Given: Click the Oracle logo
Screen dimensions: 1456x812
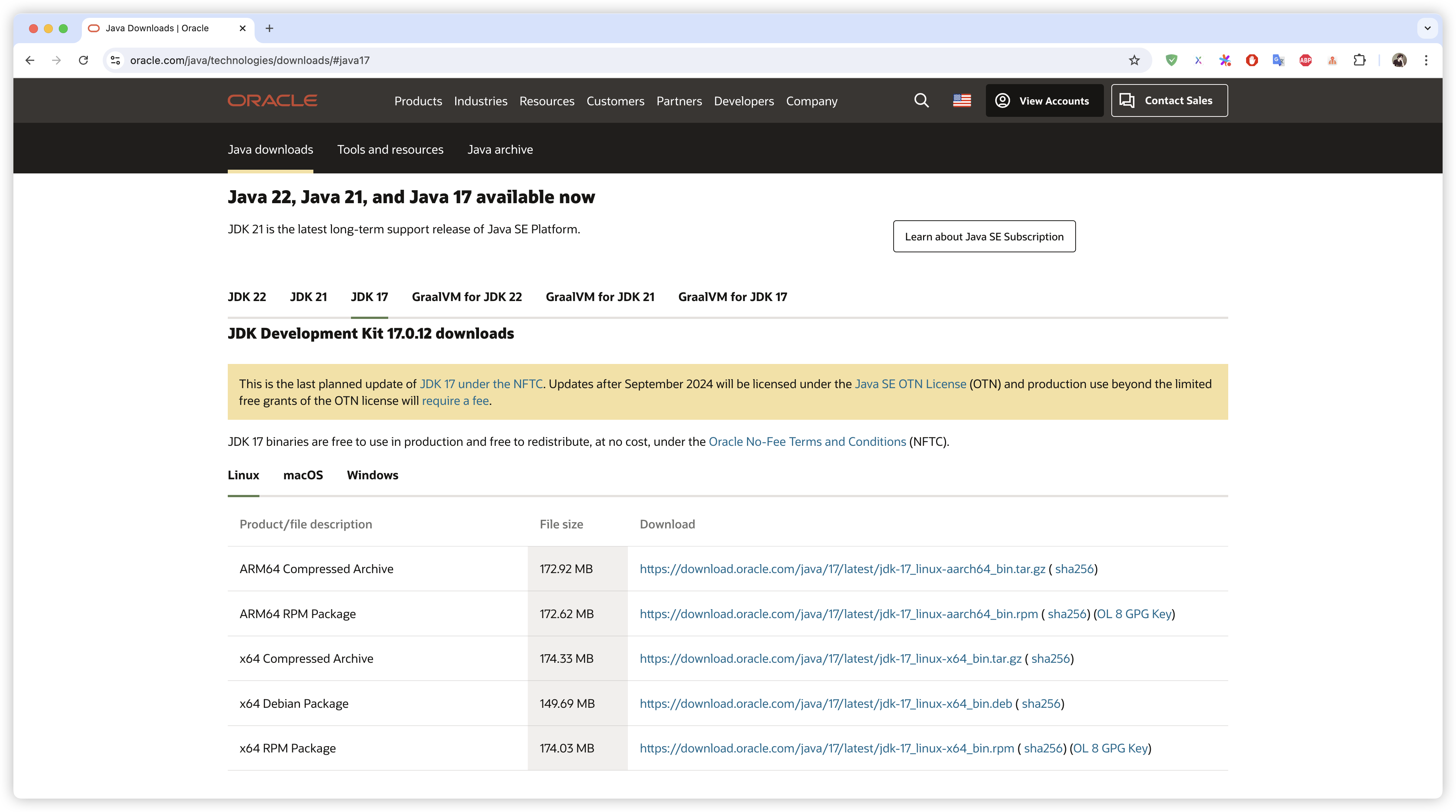Looking at the screenshot, I should [272, 100].
